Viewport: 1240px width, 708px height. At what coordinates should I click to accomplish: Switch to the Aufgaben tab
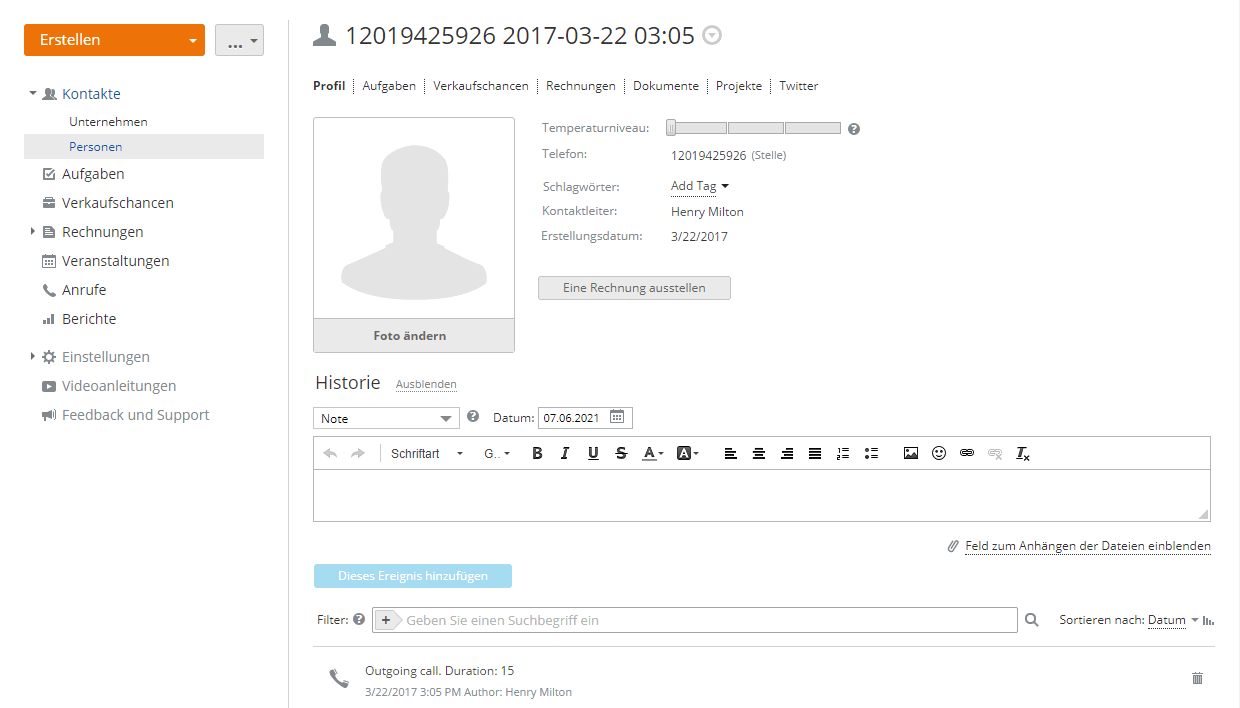point(389,86)
